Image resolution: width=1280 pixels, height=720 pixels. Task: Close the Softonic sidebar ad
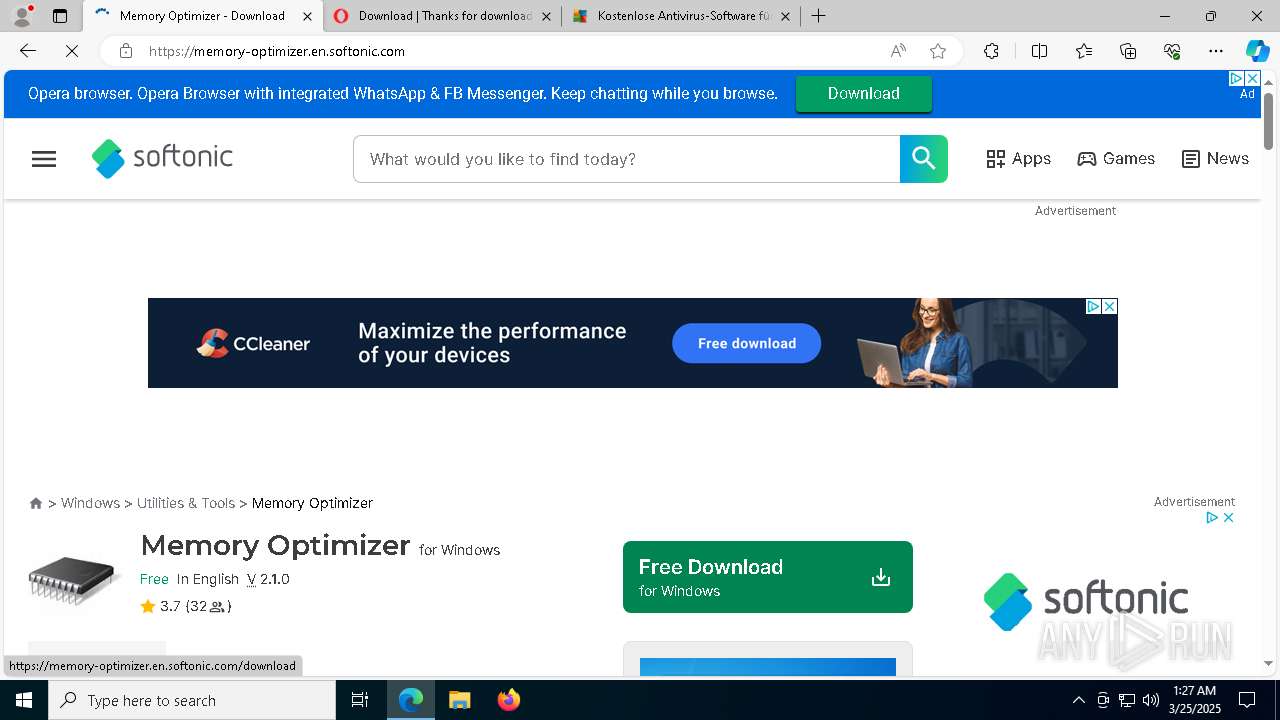click(1229, 517)
